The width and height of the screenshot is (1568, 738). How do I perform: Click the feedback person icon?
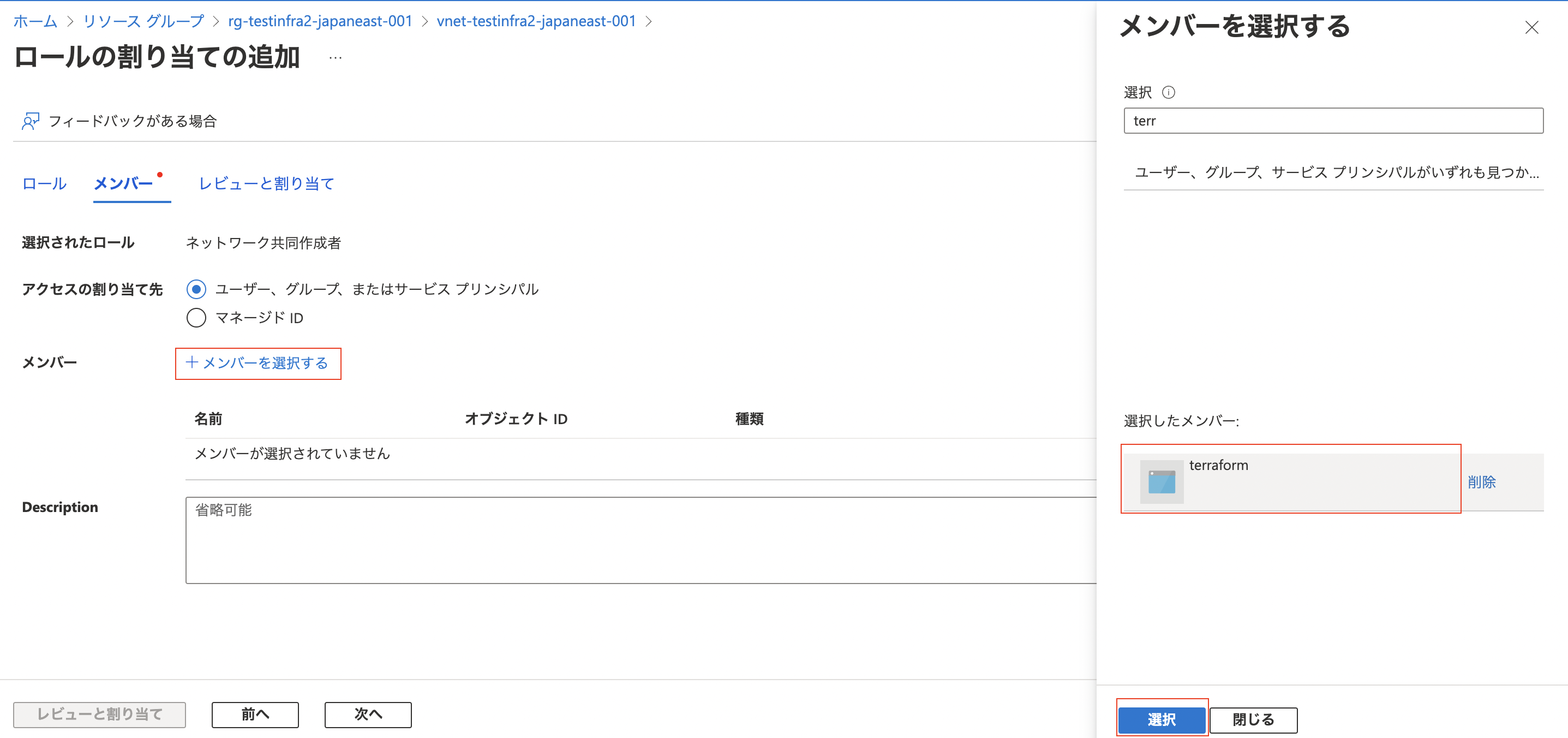click(x=29, y=121)
